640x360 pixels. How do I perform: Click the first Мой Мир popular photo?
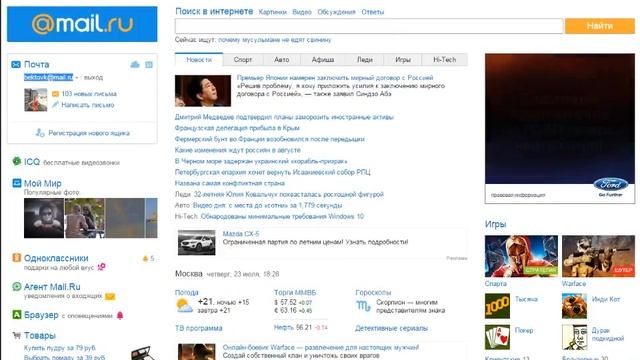pyautogui.click(x=44, y=218)
